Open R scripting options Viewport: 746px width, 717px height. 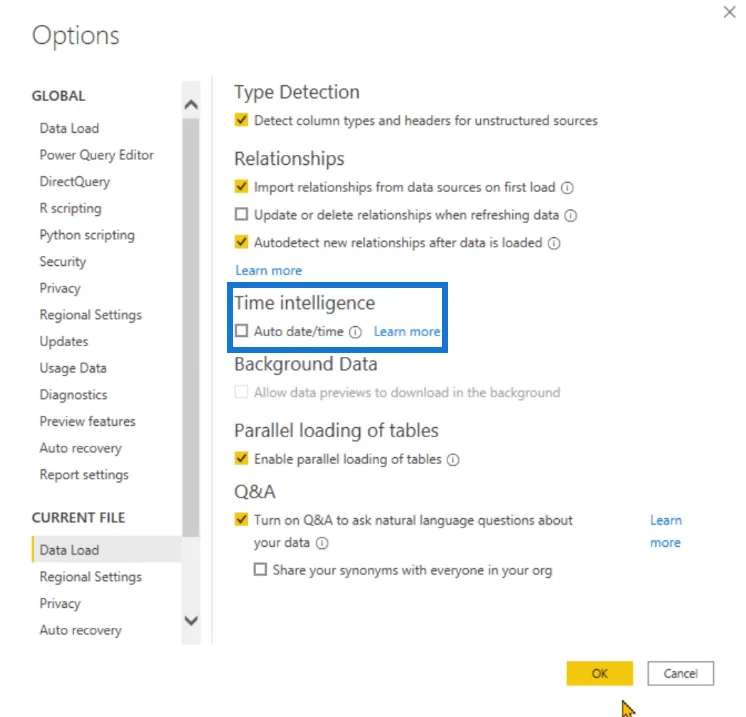70,208
